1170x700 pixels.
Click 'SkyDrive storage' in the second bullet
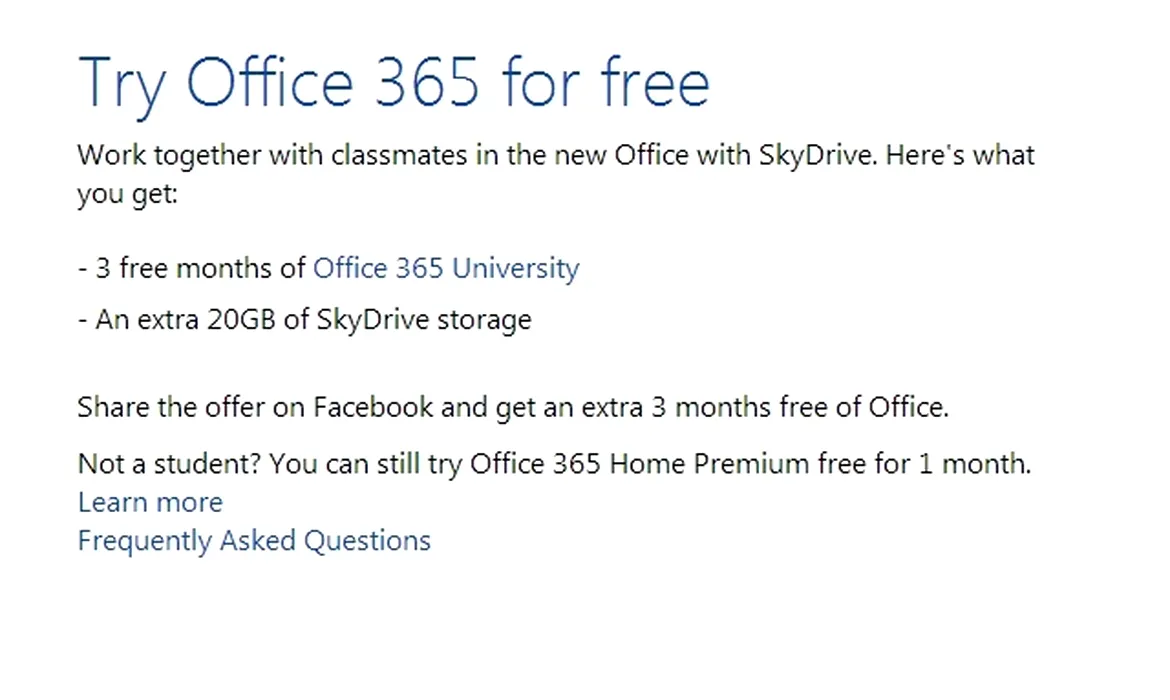(x=424, y=320)
